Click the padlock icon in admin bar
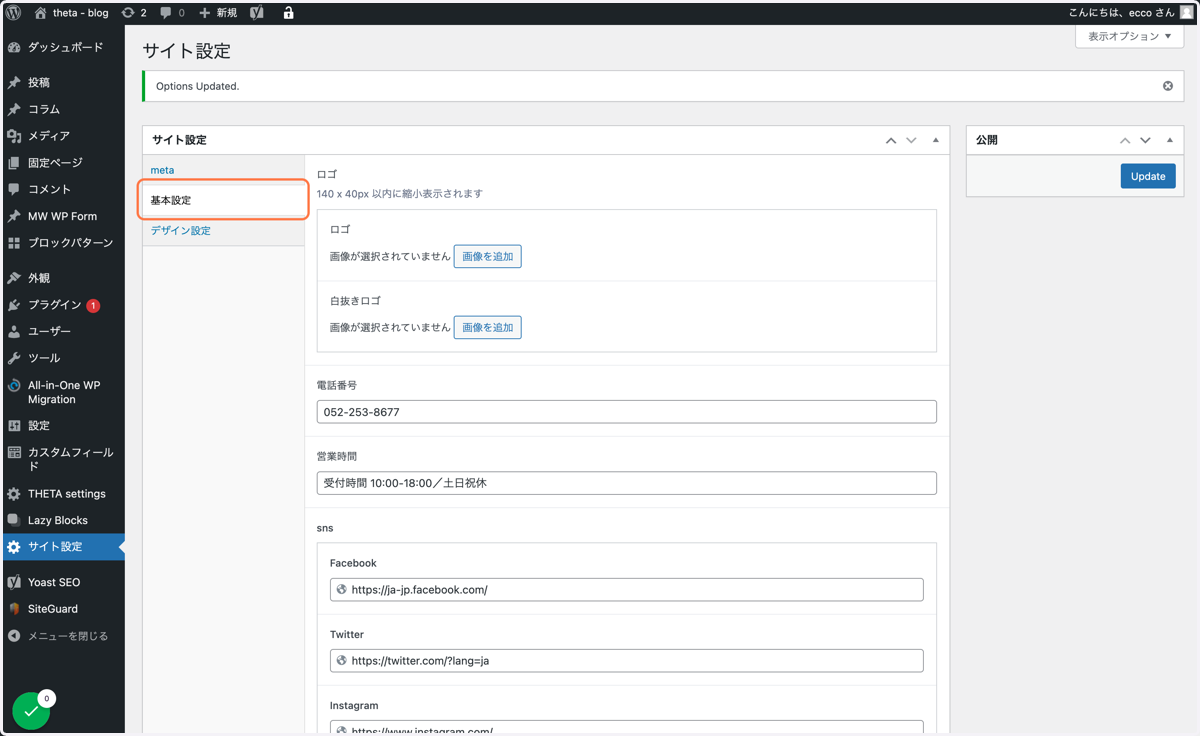This screenshot has height=736, width=1200. point(288,13)
